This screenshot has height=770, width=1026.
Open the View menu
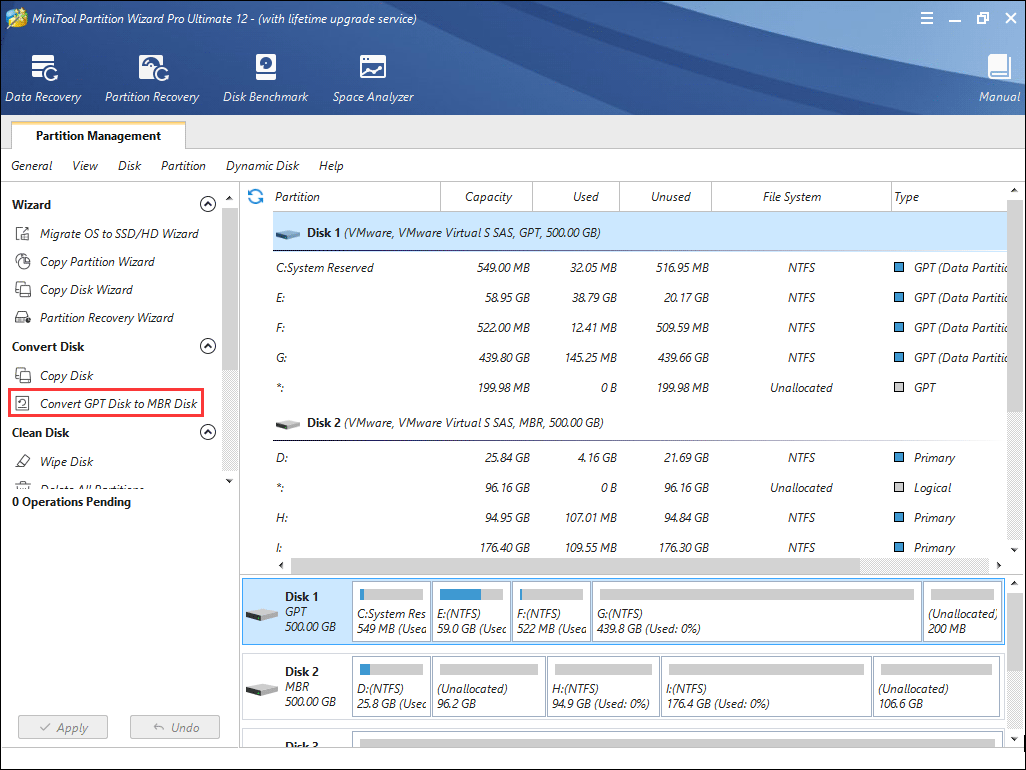point(85,166)
